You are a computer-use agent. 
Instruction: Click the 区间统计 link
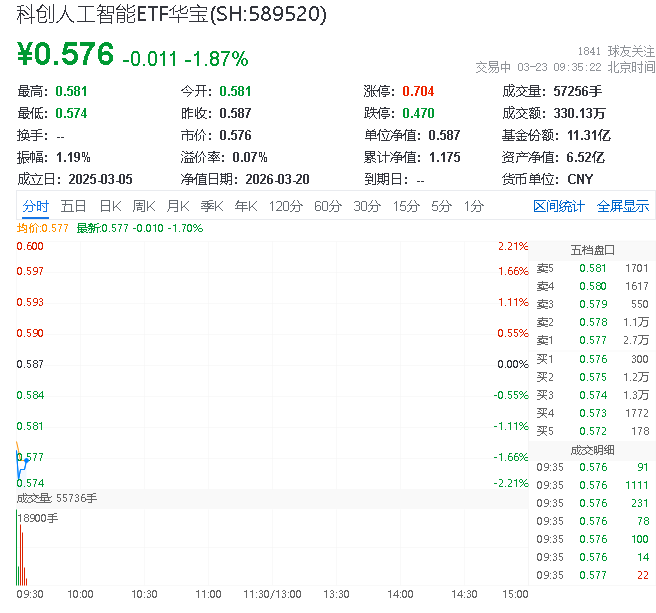pyautogui.click(x=558, y=207)
